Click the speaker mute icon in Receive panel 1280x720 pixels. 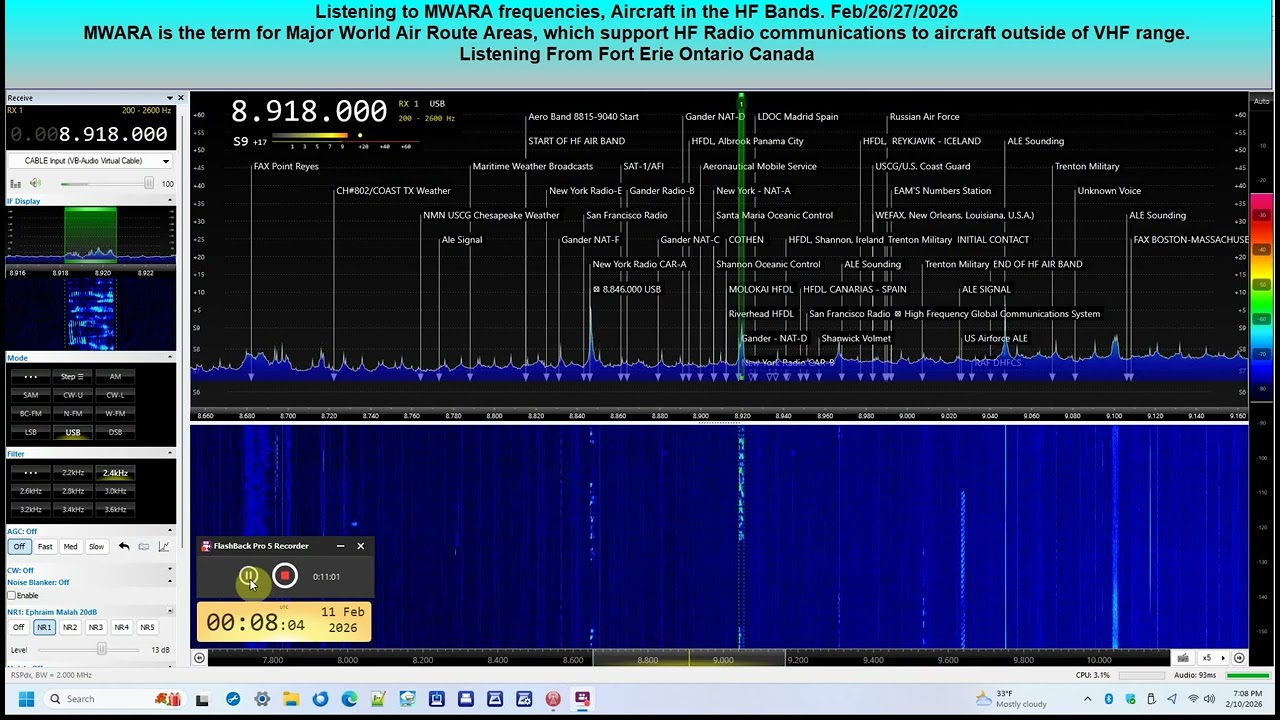pos(35,183)
